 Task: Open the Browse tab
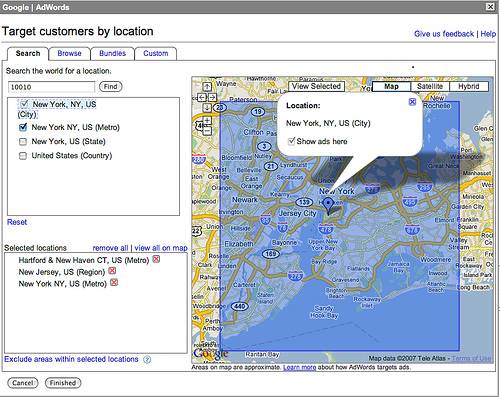click(69, 53)
